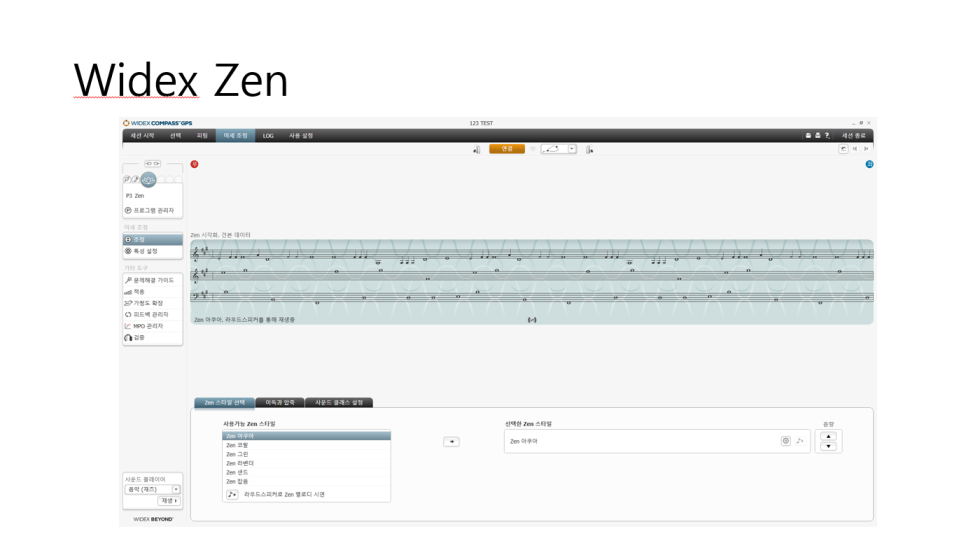
Task: Click the music note demo button
Action: tap(232, 494)
